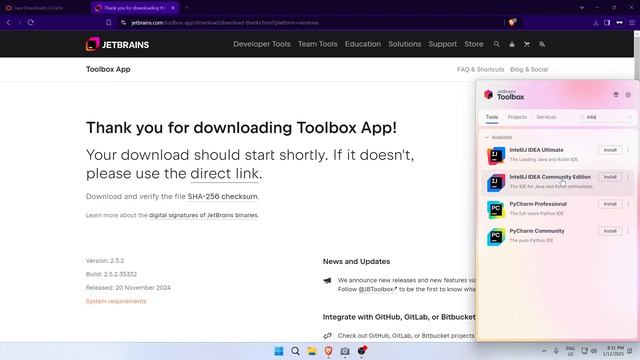This screenshot has width=640, height=360.
Task: Clear the Toolbox search field with X
Action: click(629, 117)
